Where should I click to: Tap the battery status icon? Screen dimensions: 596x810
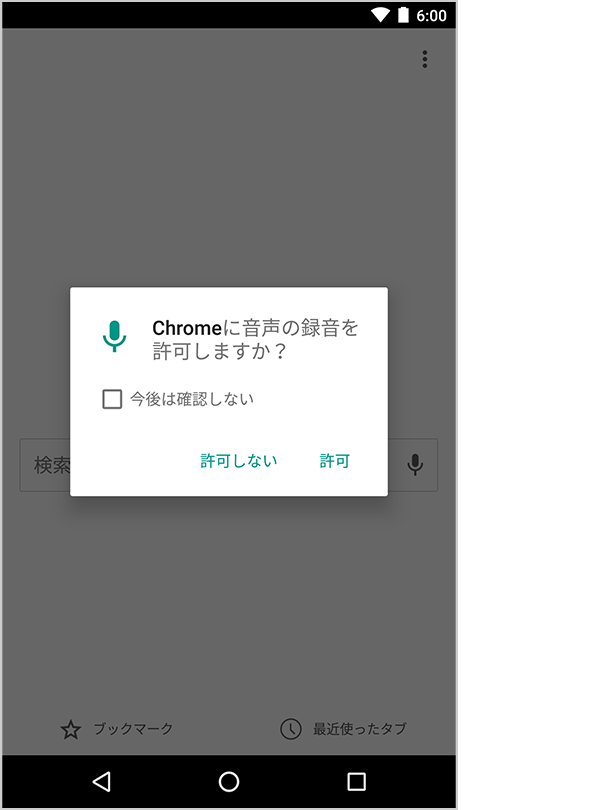click(403, 15)
